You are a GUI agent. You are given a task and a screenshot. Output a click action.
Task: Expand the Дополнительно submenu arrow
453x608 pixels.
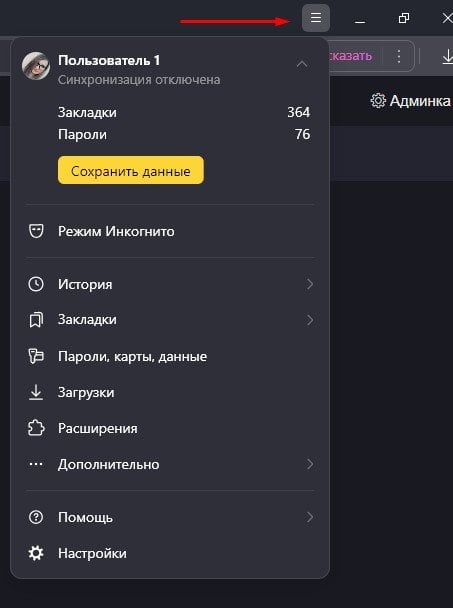click(x=309, y=464)
